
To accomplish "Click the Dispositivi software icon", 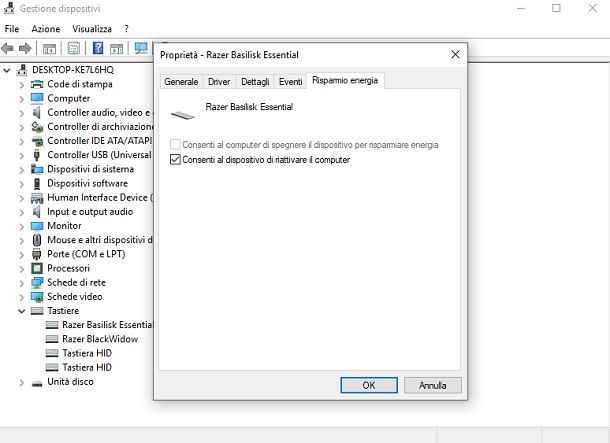I will [x=37, y=183].
